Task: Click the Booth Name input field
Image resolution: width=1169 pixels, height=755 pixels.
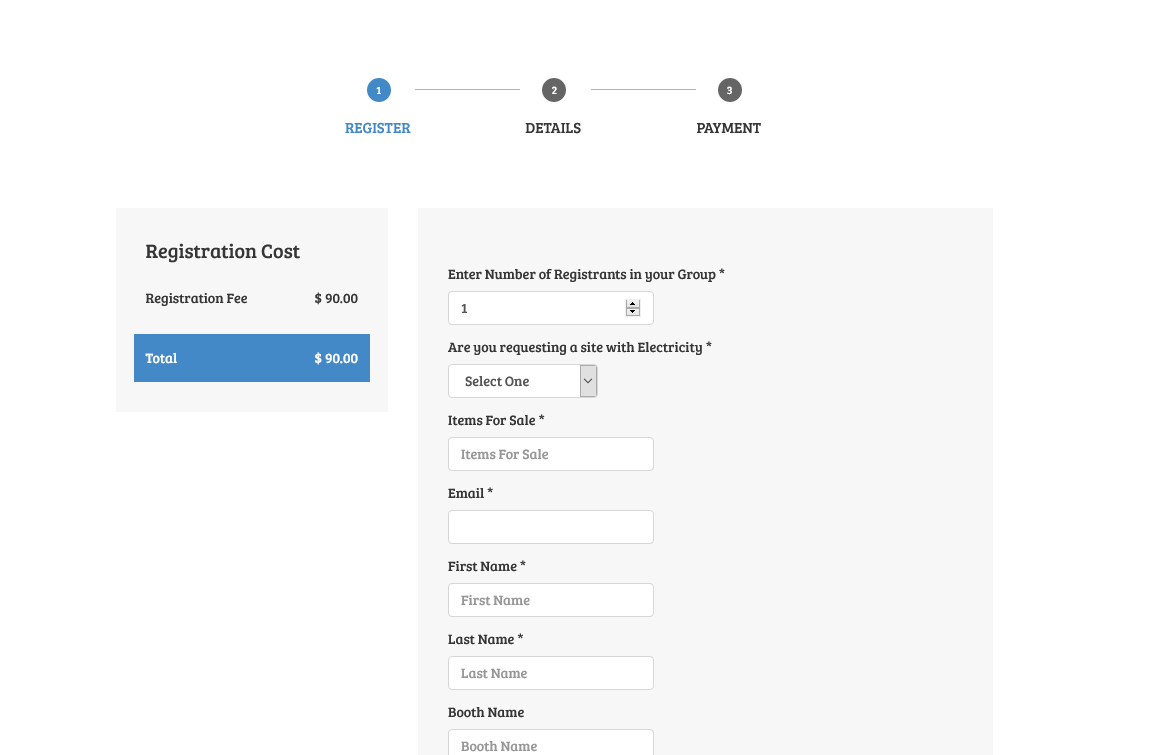Action: (550, 744)
